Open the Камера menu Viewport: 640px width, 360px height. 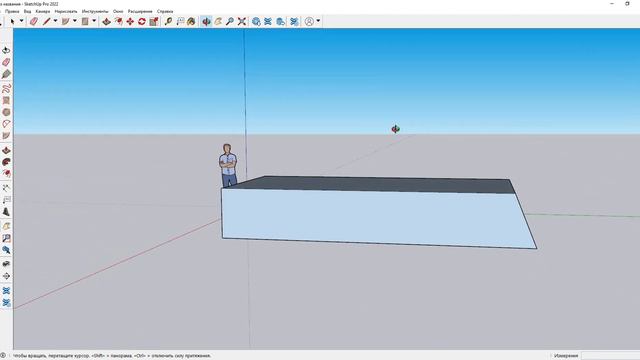43,11
